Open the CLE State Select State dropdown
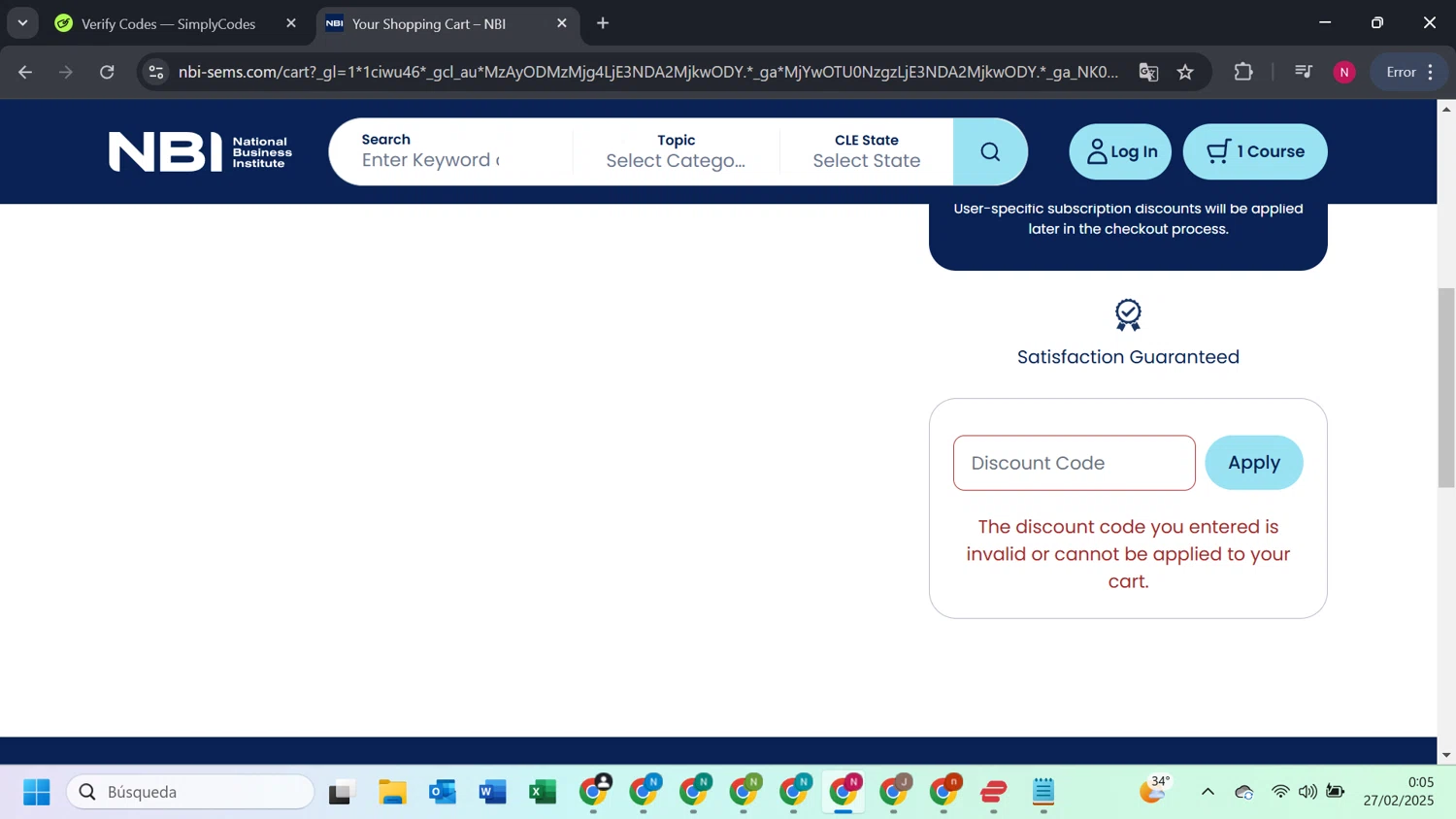 pos(867,151)
